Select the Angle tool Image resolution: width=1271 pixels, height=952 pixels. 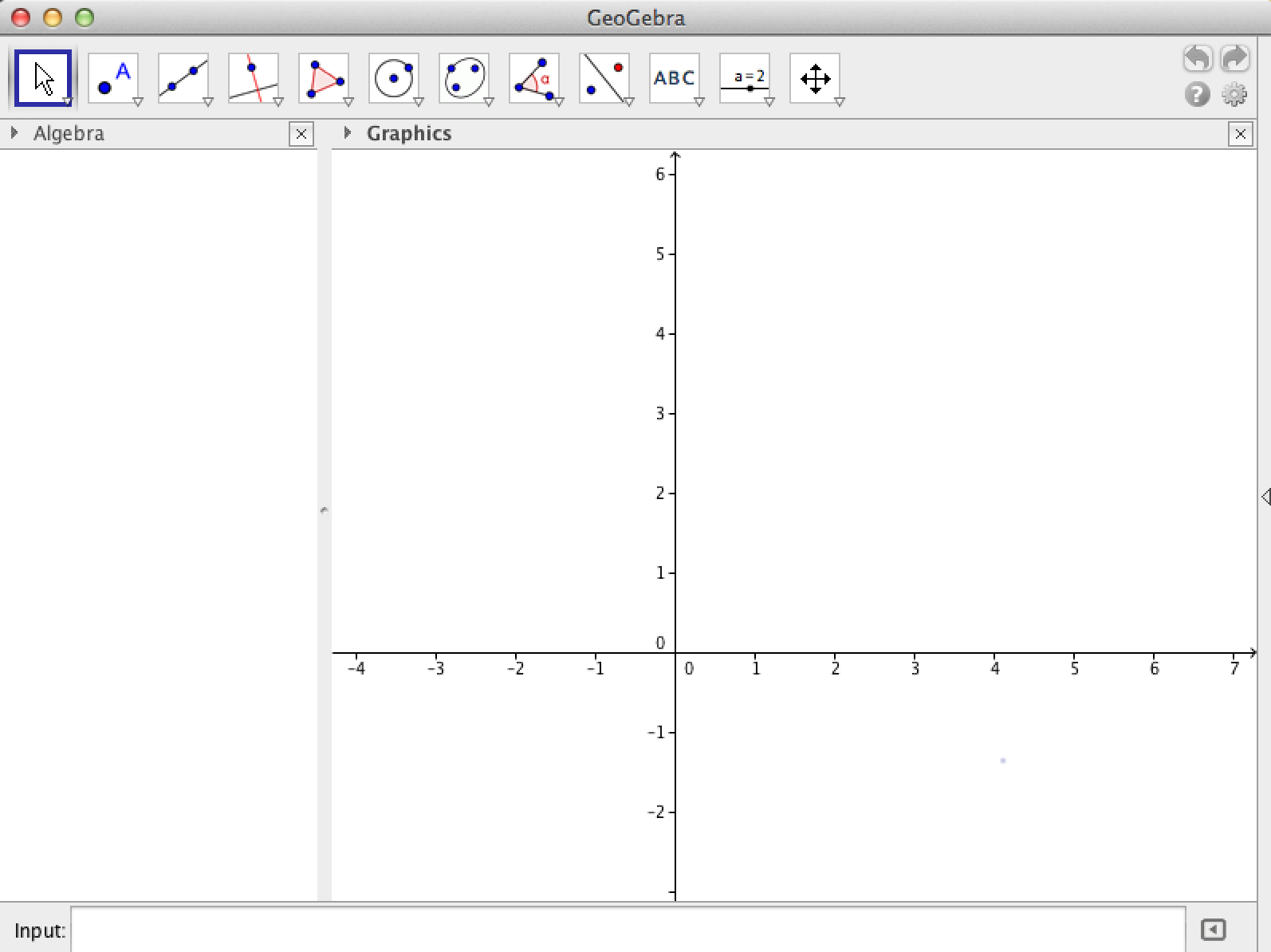[x=533, y=77]
